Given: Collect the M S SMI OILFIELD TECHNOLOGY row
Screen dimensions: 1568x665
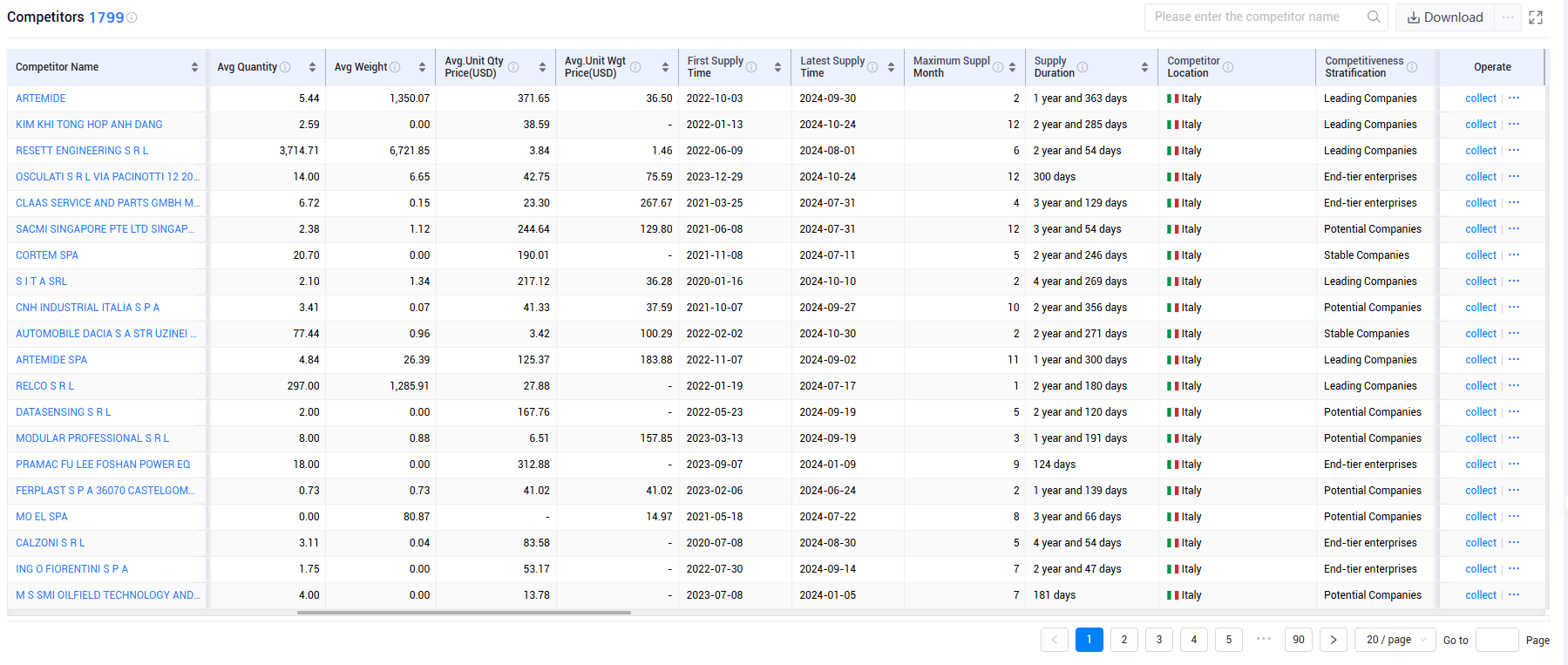Looking at the screenshot, I should pos(1481,595).
